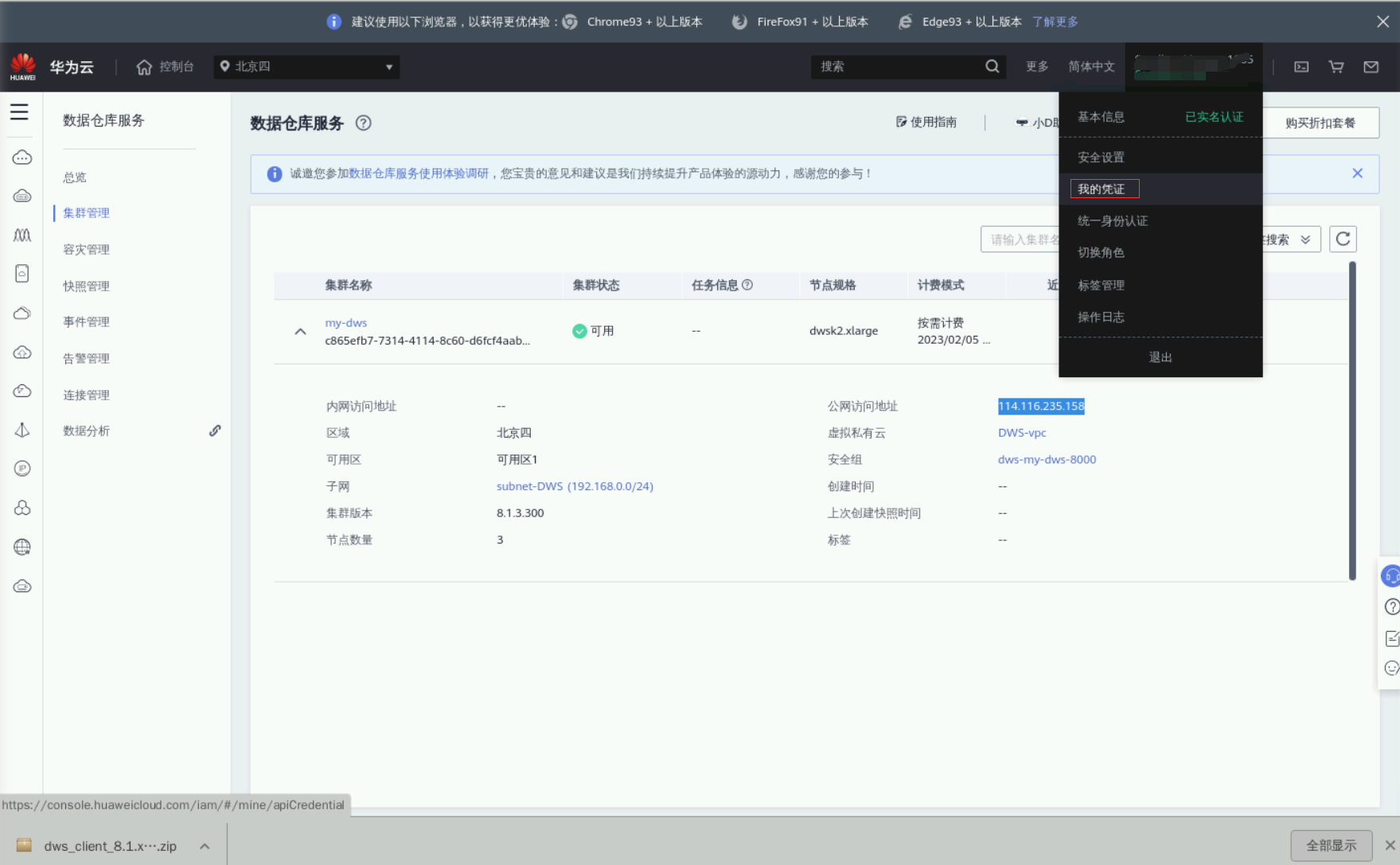This screenshot has height=865, width=1400.
Task: Open the dws_client zip download options chevron
Action: click(205, 846)
